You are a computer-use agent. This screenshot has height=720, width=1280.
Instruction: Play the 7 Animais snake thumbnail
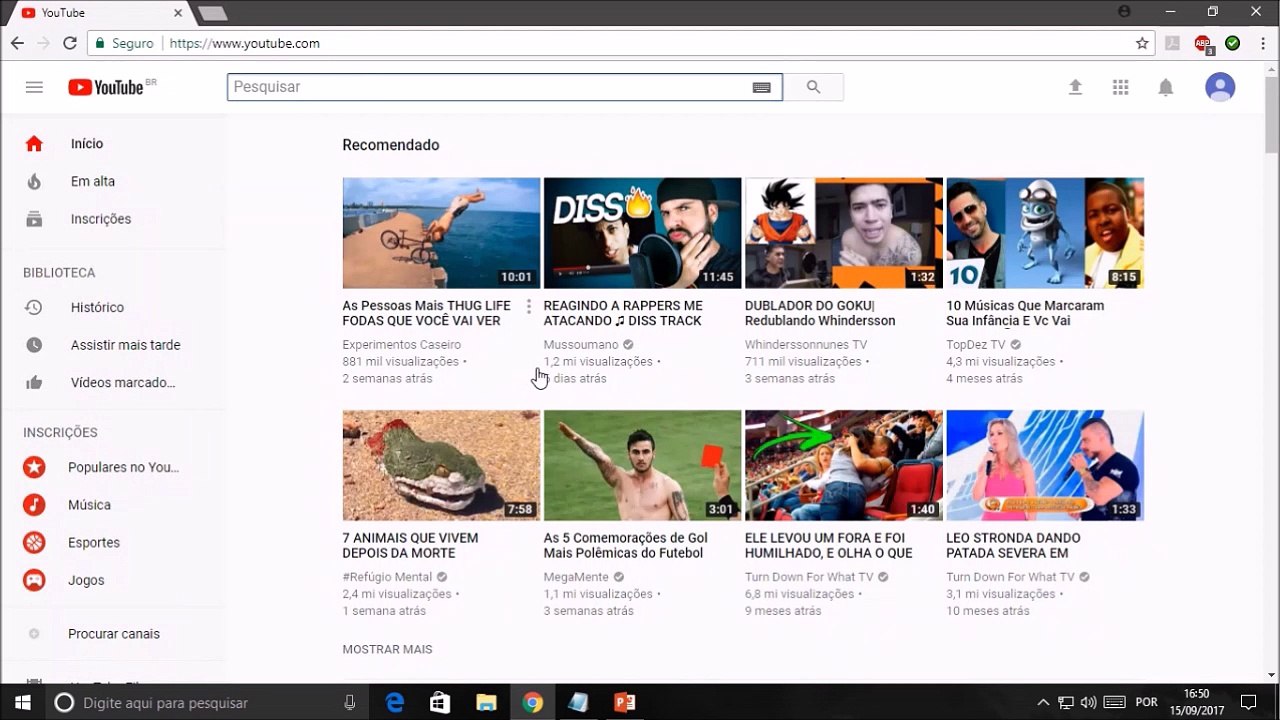point(441,465)
